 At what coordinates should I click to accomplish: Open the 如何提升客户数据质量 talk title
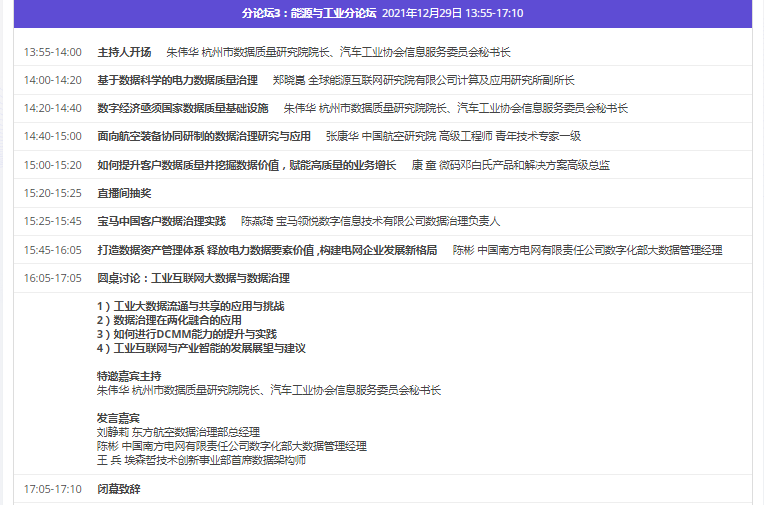tap(246, 165)
